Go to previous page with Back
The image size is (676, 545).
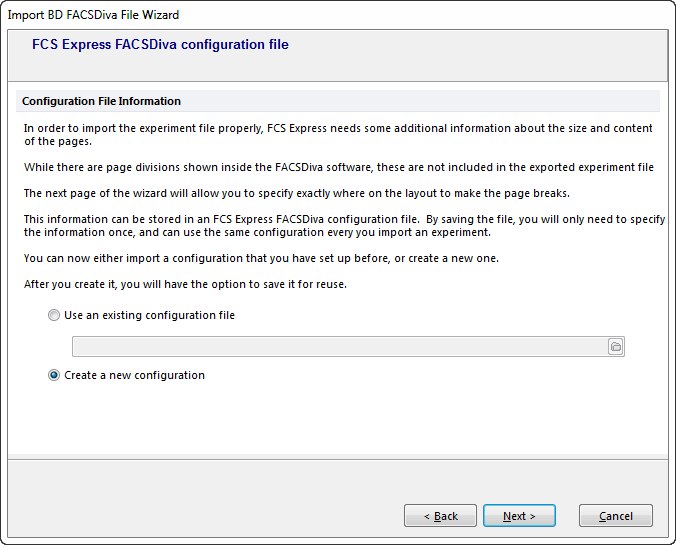coord(440,516)
